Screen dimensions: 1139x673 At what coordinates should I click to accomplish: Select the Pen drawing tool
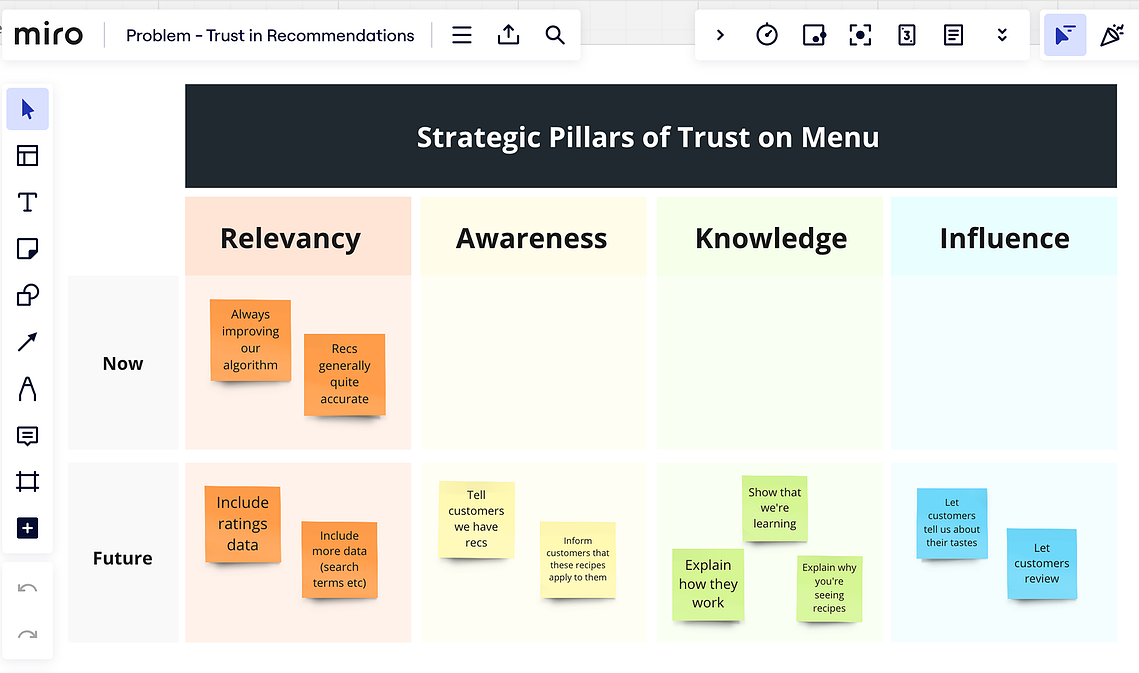pos(28,389)
